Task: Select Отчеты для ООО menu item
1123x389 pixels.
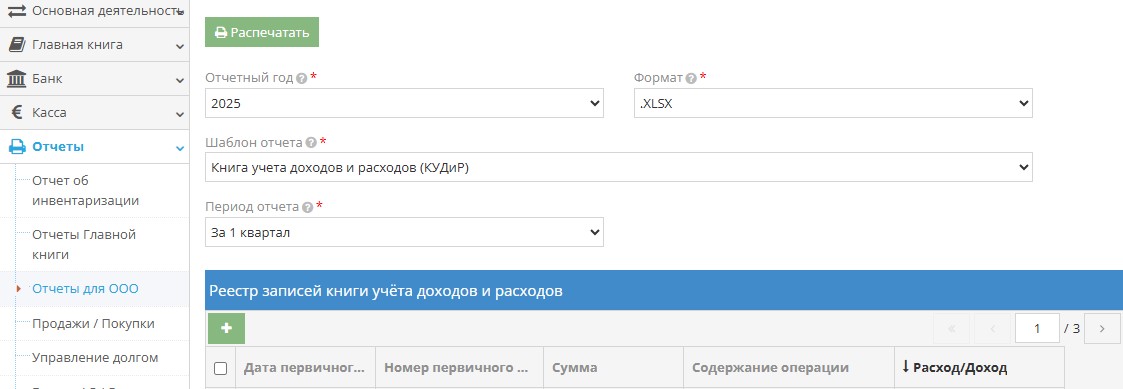Action: 85,289
